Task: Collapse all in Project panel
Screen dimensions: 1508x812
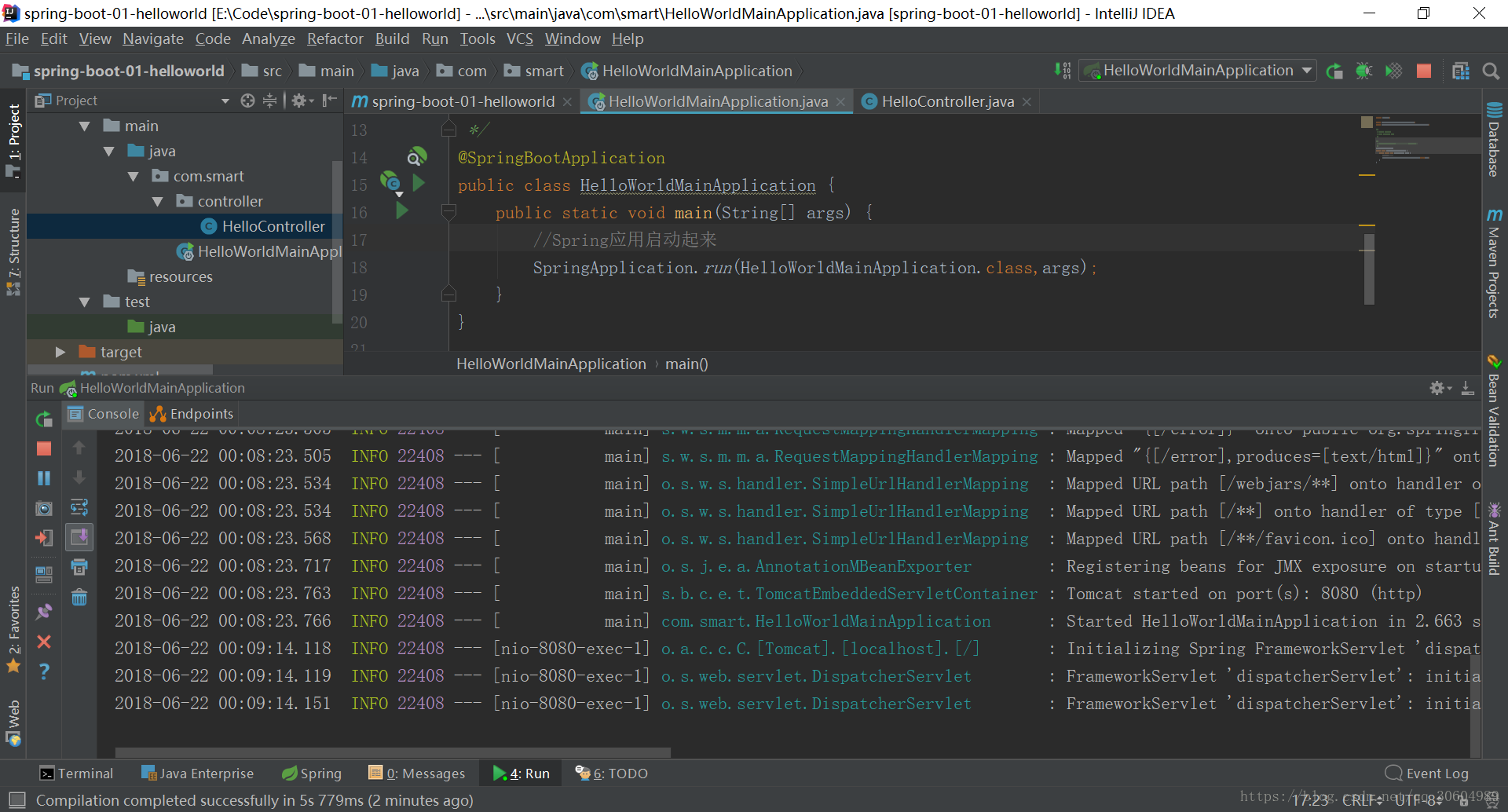Action: tap(269, 101)
